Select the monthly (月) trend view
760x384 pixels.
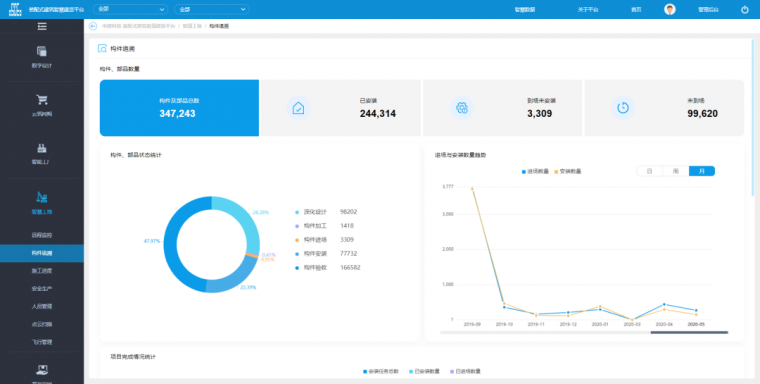(x=702, y=171)
